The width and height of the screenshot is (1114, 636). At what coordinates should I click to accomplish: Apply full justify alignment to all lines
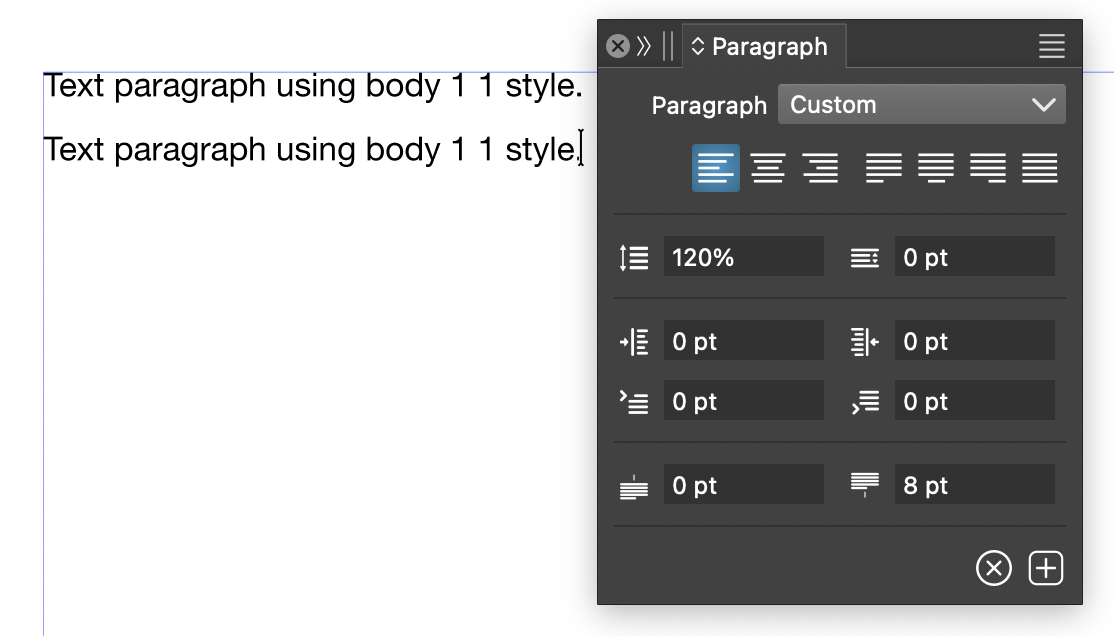point(1040,168)
